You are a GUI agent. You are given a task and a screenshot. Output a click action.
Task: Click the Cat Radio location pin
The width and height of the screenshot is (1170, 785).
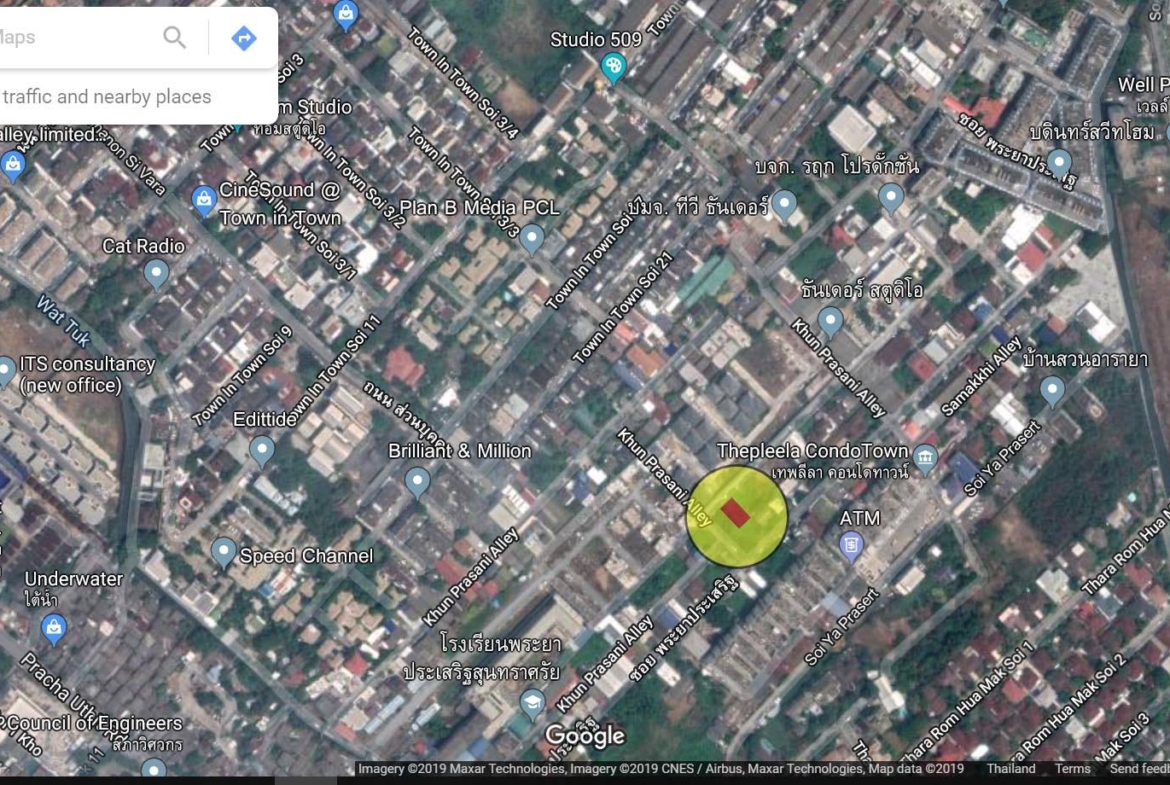pos(156,273)
